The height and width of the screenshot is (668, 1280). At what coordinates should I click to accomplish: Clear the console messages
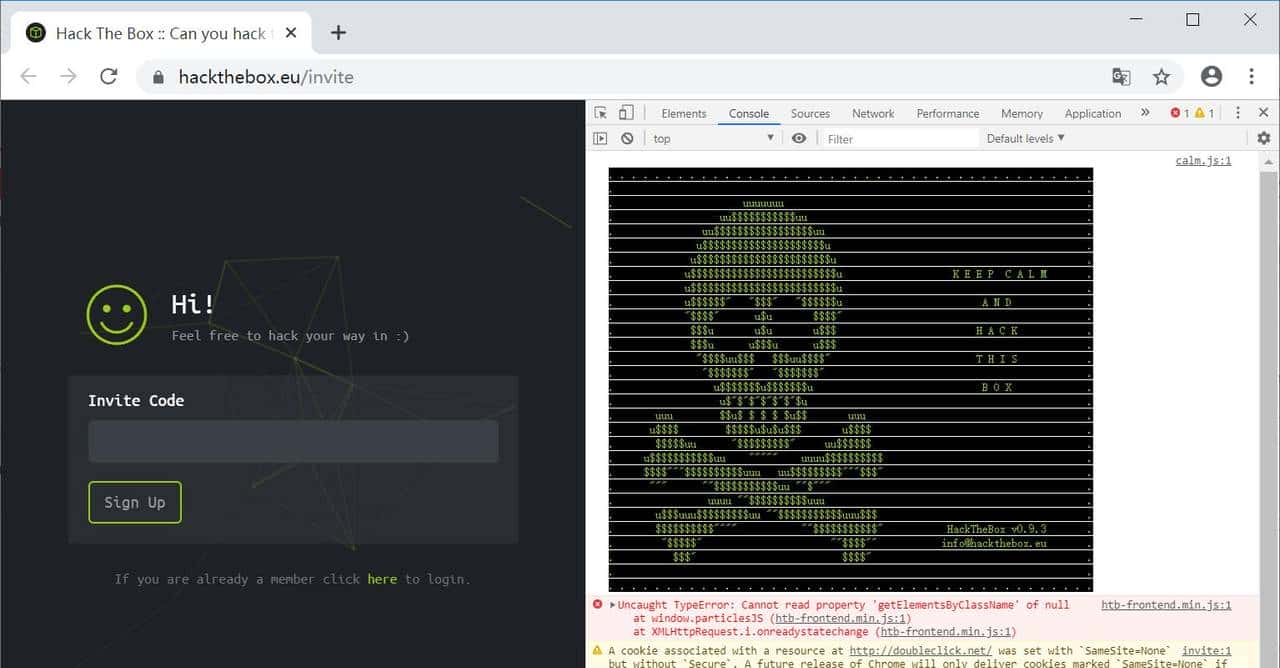coord(627,138)
